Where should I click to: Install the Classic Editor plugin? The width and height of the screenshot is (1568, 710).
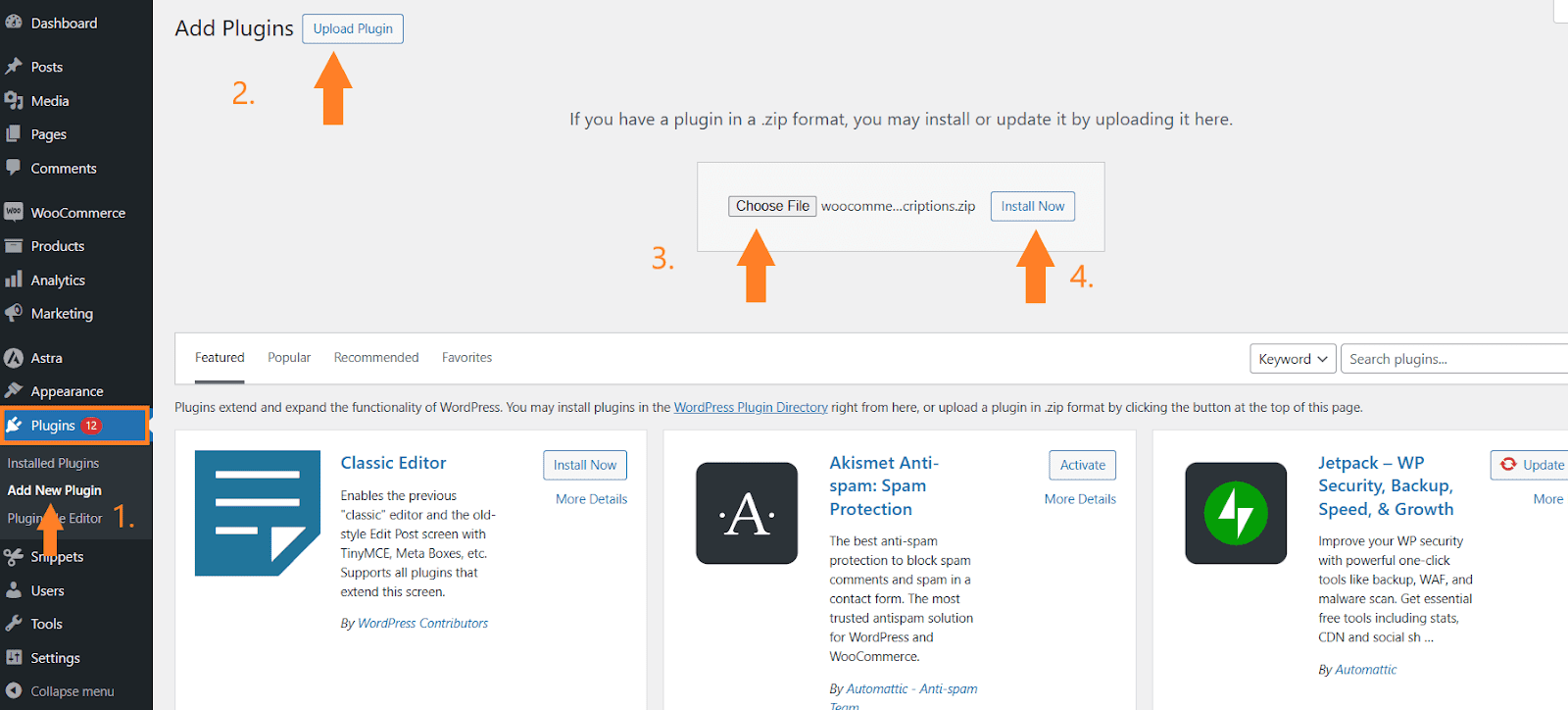(585, 465)
